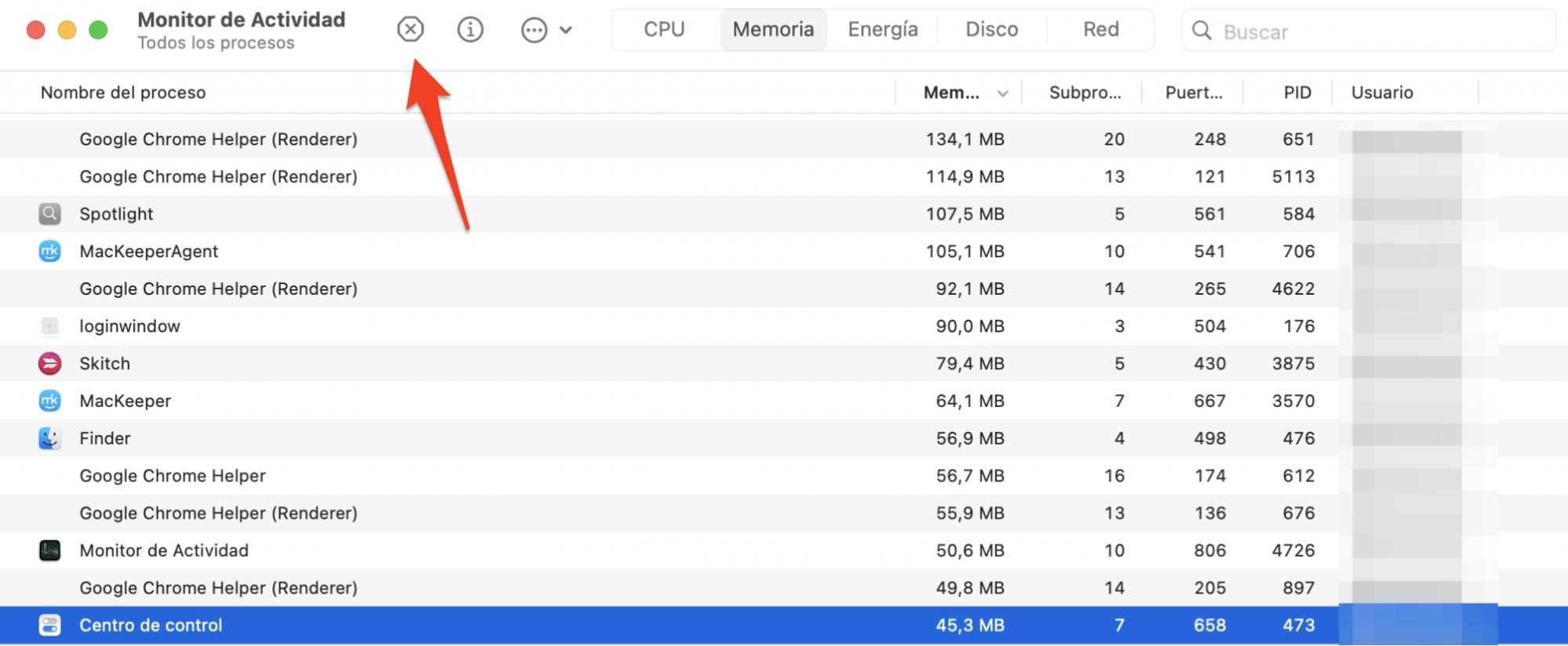Click the Buscar search field
Screen dimensions: 1568x646
coord(1381,31)
